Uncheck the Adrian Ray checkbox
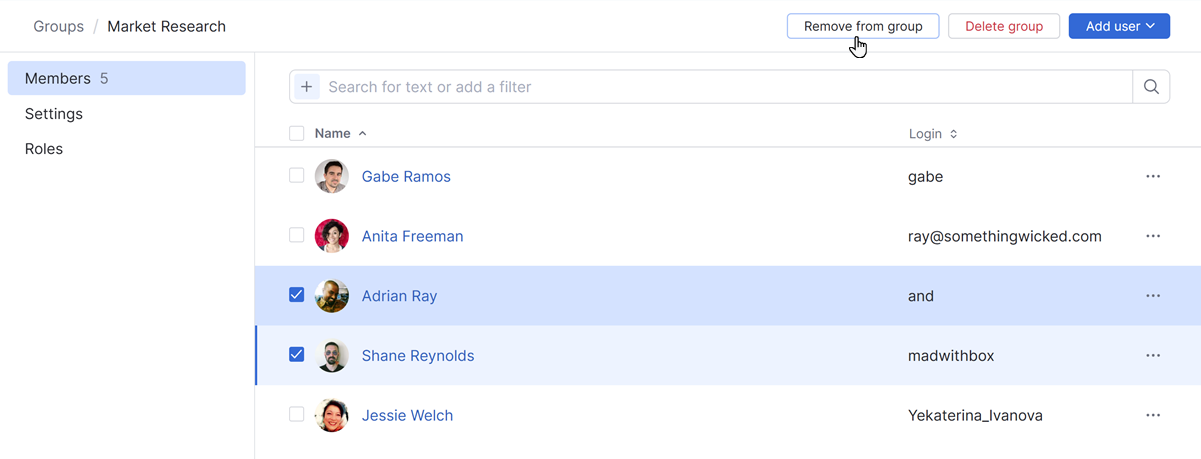Viewport: 1201px width, 459px height. [297, 295]
